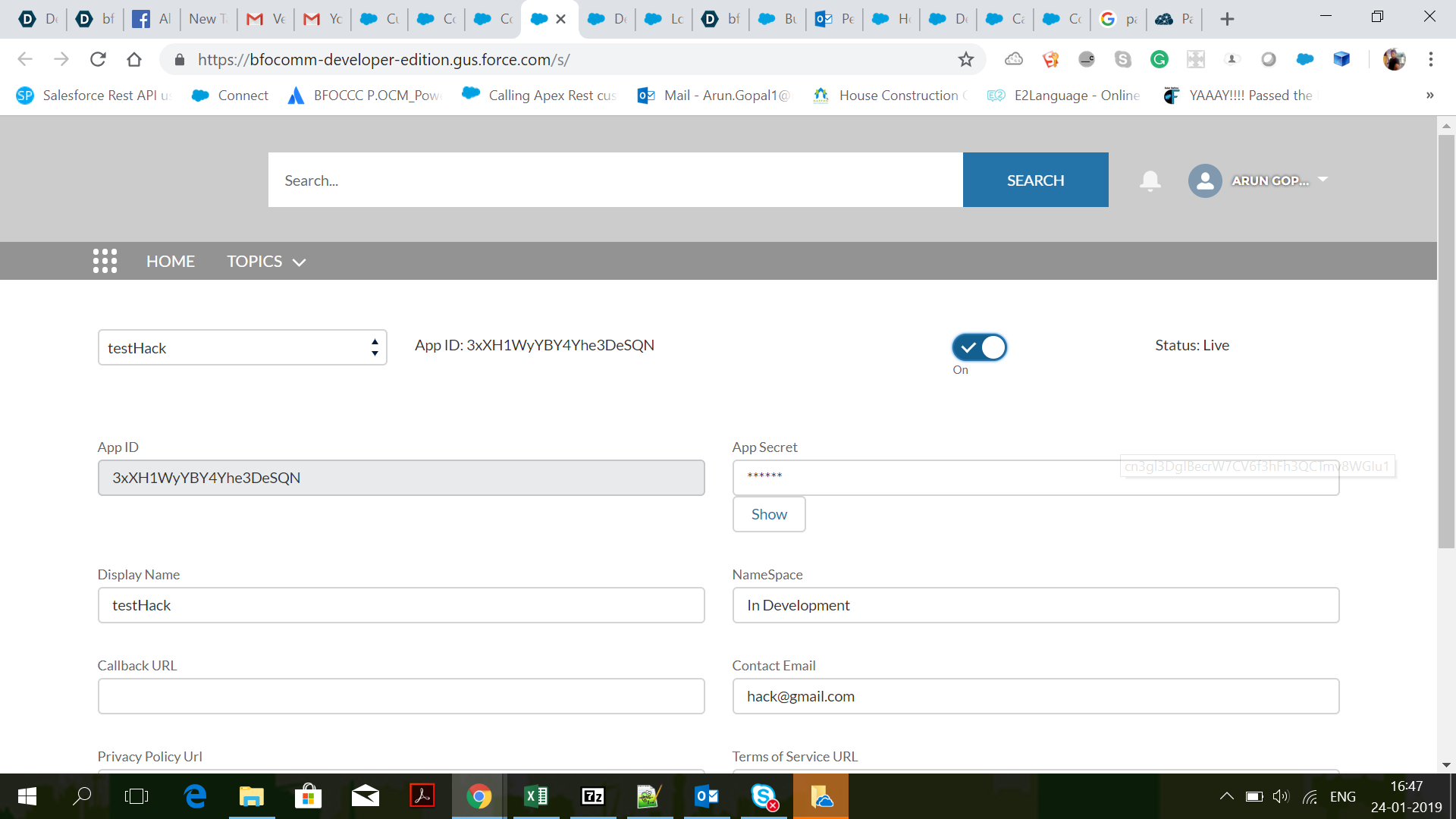Open the testHack app selector dropdown

(x=242, y=347)
